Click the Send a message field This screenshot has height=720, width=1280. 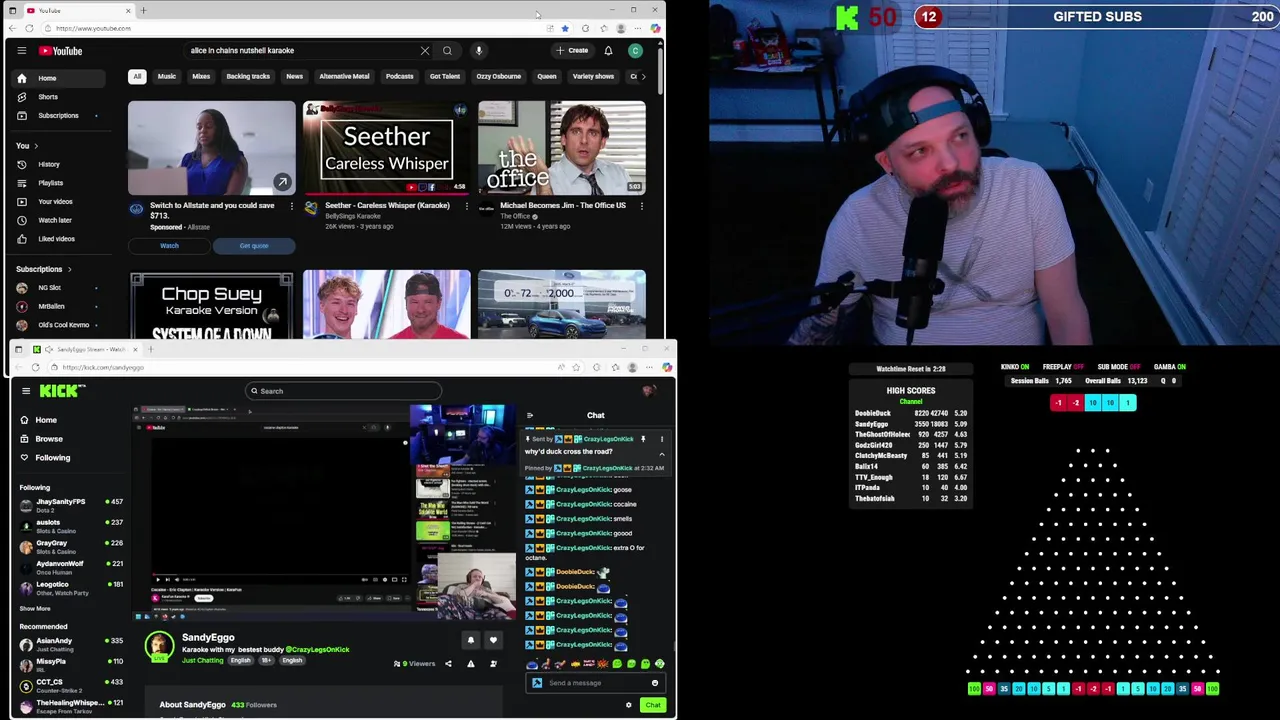pos(595,683)
